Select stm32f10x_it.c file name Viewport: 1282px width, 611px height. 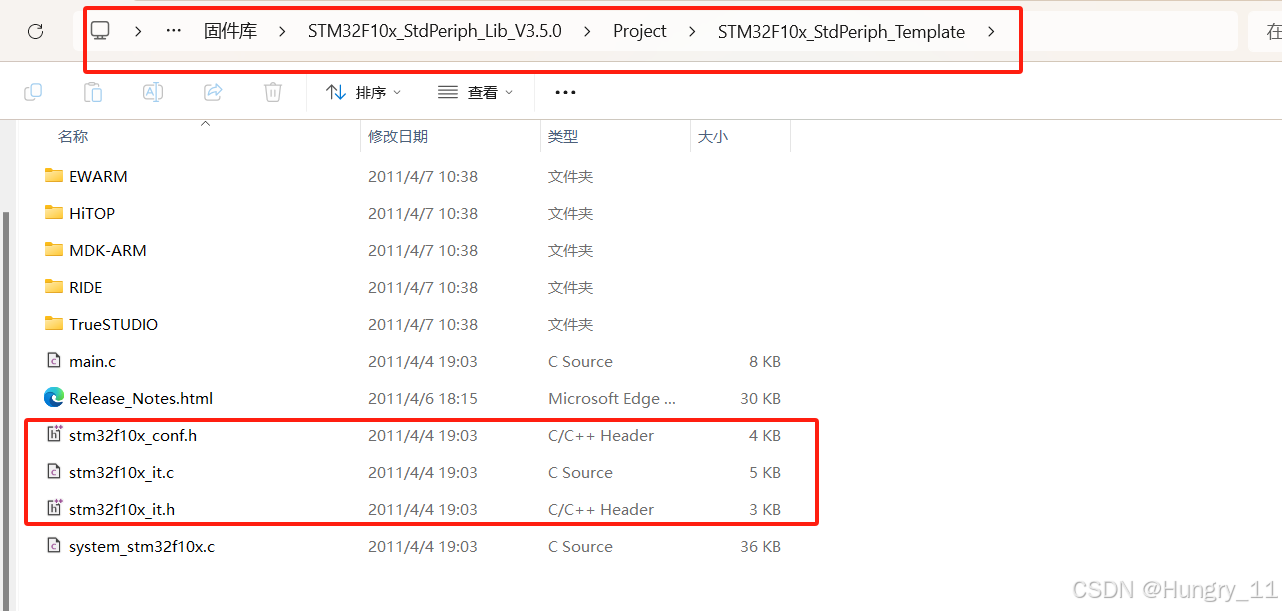[122, 472]
